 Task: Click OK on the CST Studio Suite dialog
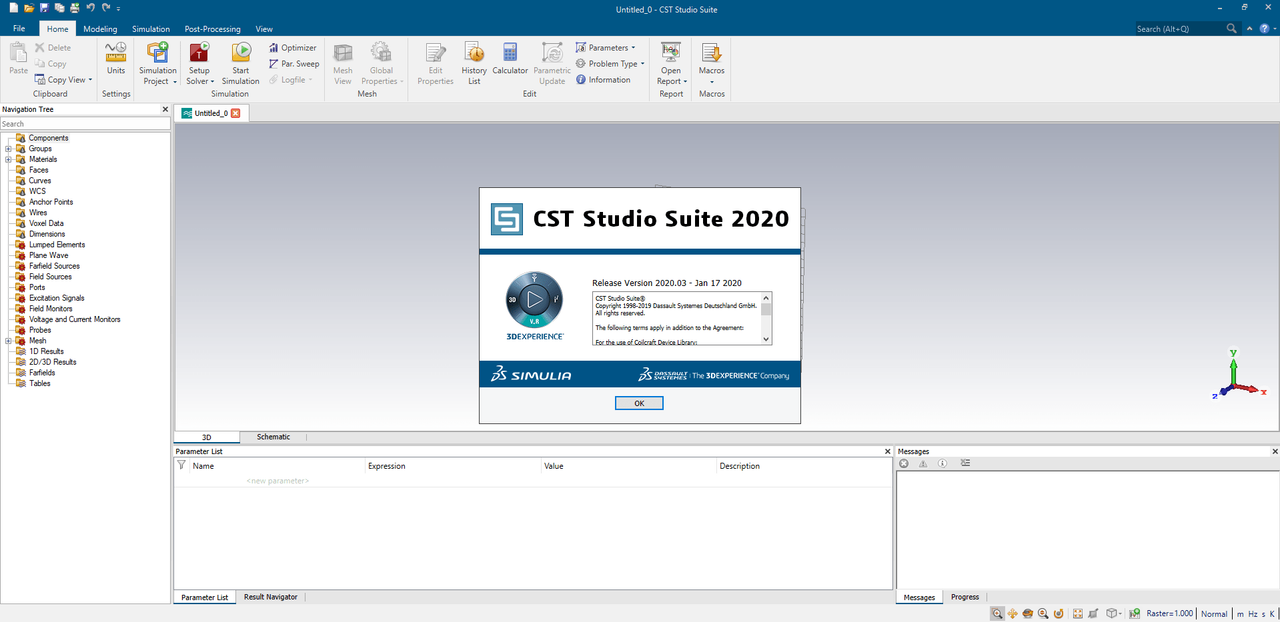[639, 403]
